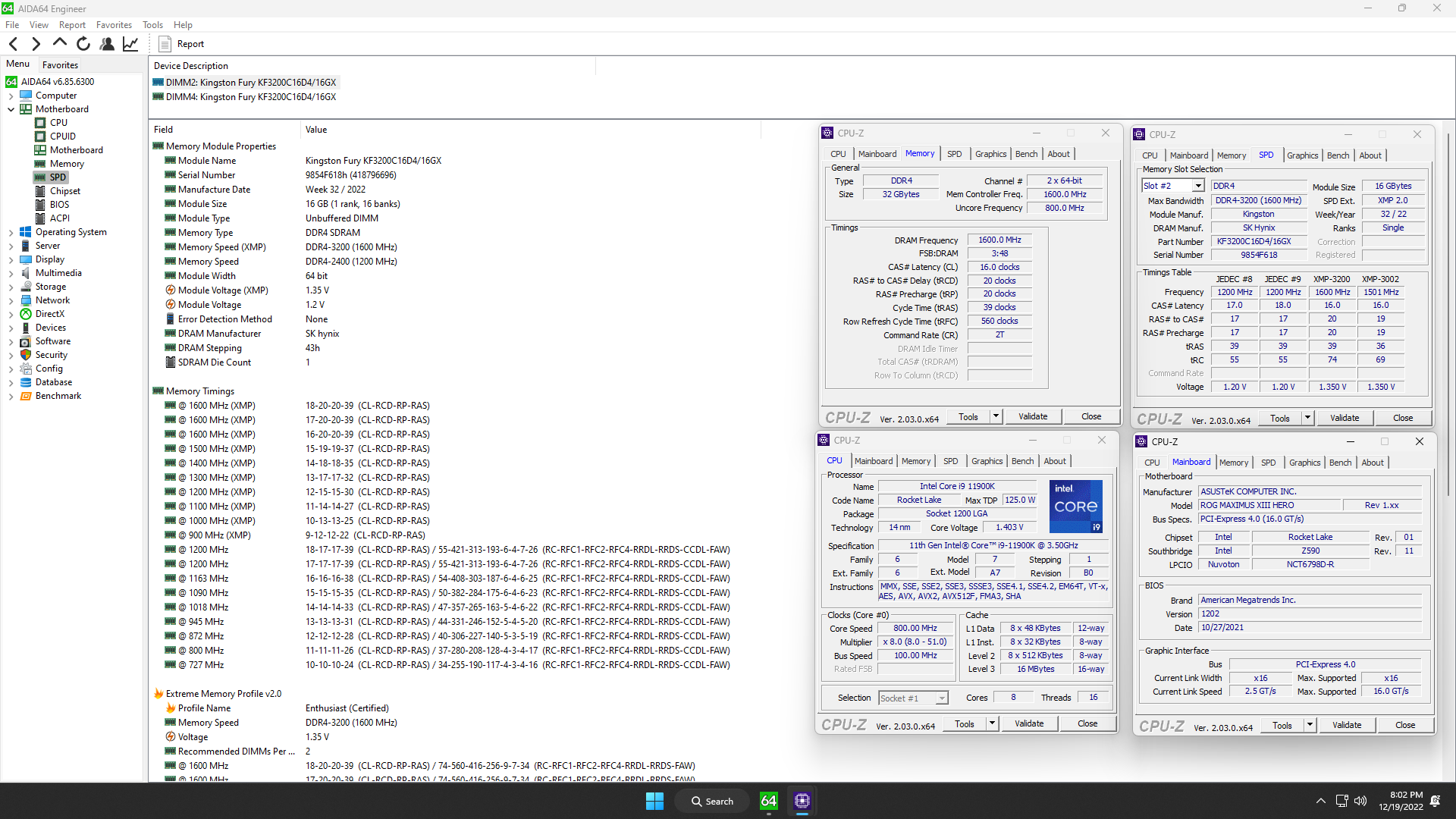Click the Value column header
1456x819 pixels.
(531, 130)
